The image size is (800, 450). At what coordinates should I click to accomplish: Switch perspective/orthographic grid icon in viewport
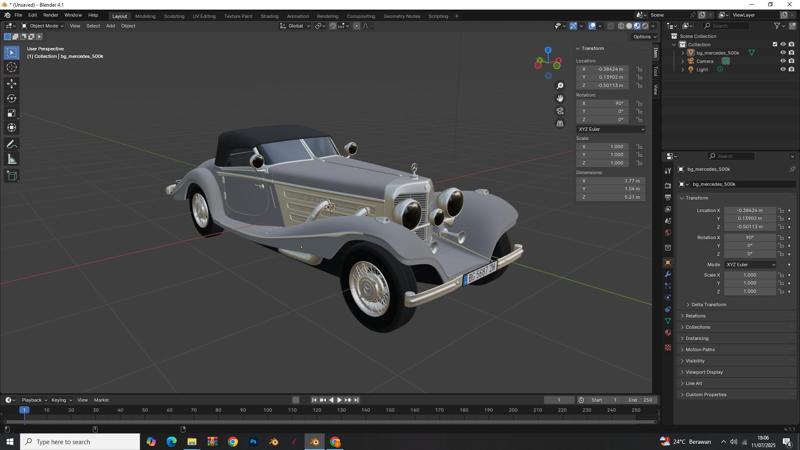click(560, 123)
